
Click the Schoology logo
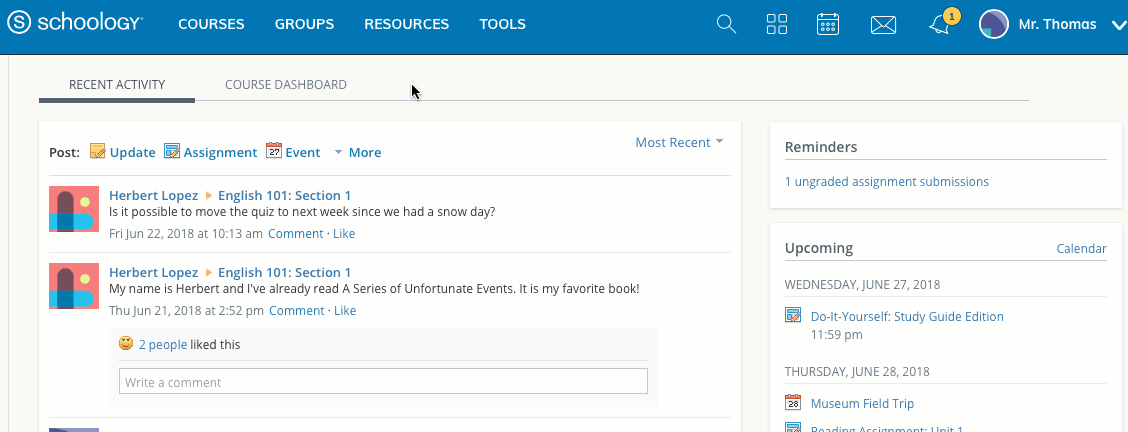(x=75, y=24)
